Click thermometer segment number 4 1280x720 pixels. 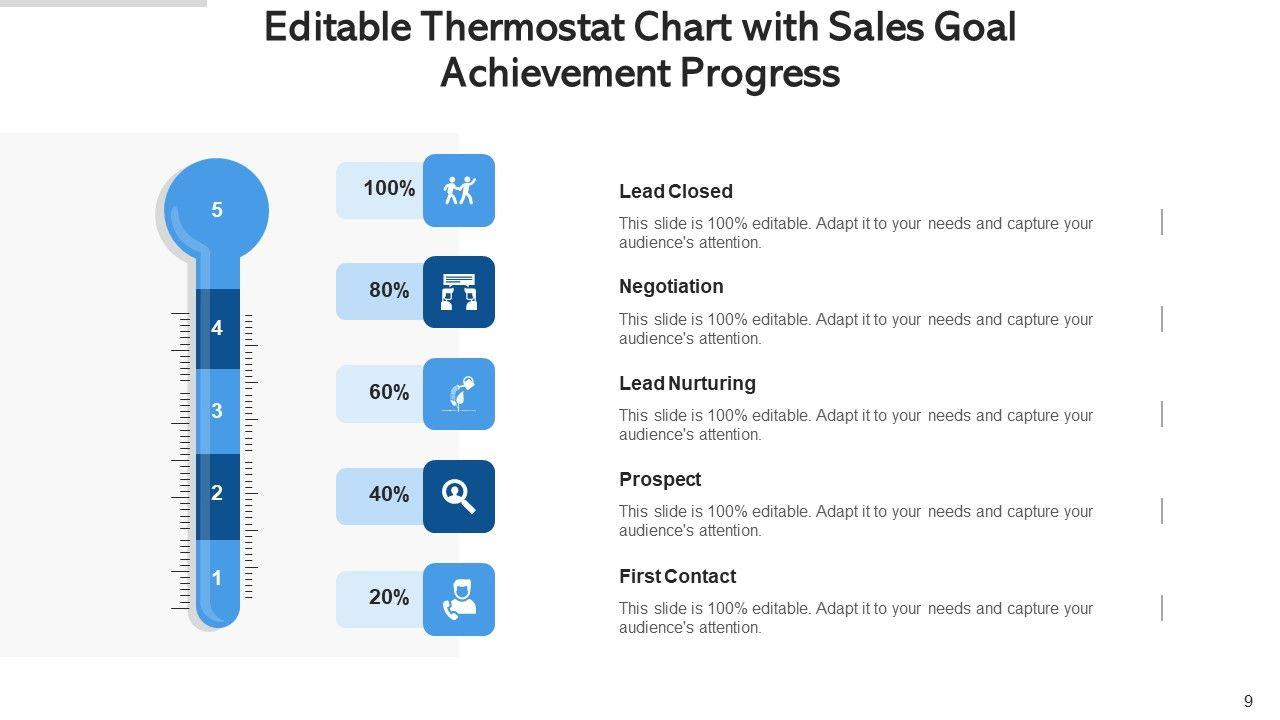(217, 328)
